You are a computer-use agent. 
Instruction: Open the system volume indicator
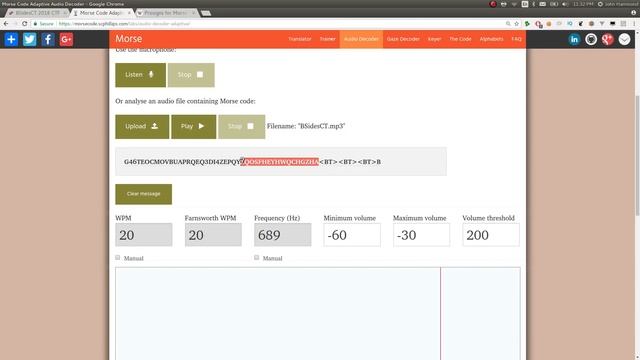[x=565, y=4]
